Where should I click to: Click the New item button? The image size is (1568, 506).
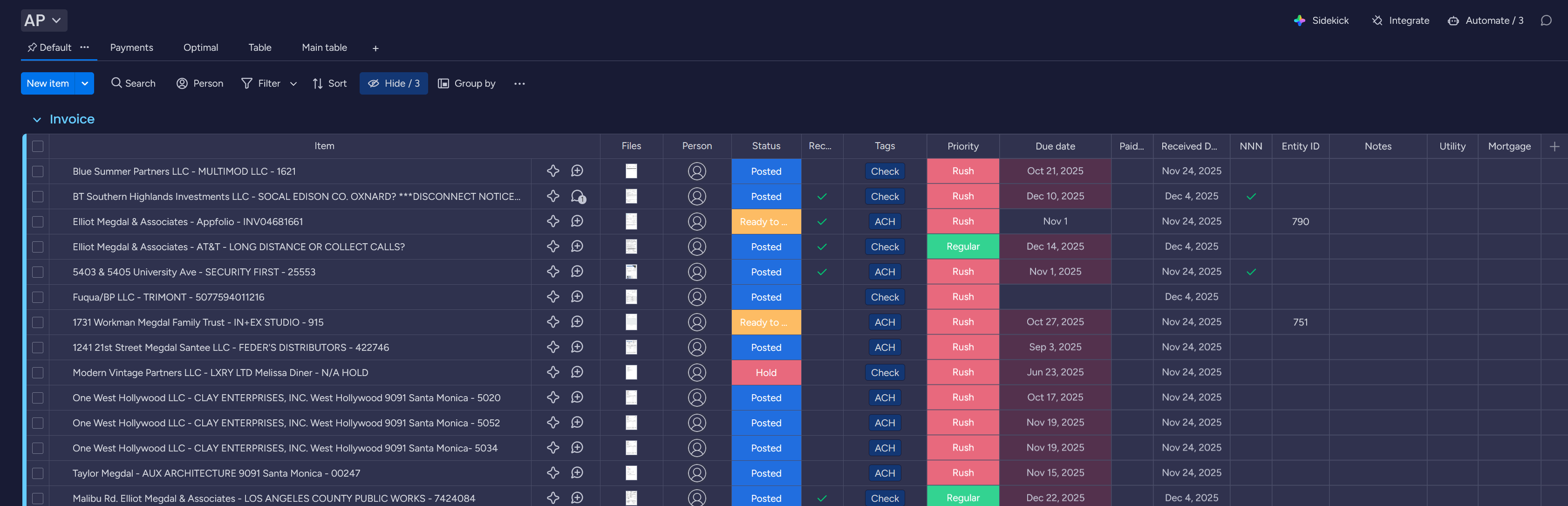pyautogui.click(x=48, y=83)
